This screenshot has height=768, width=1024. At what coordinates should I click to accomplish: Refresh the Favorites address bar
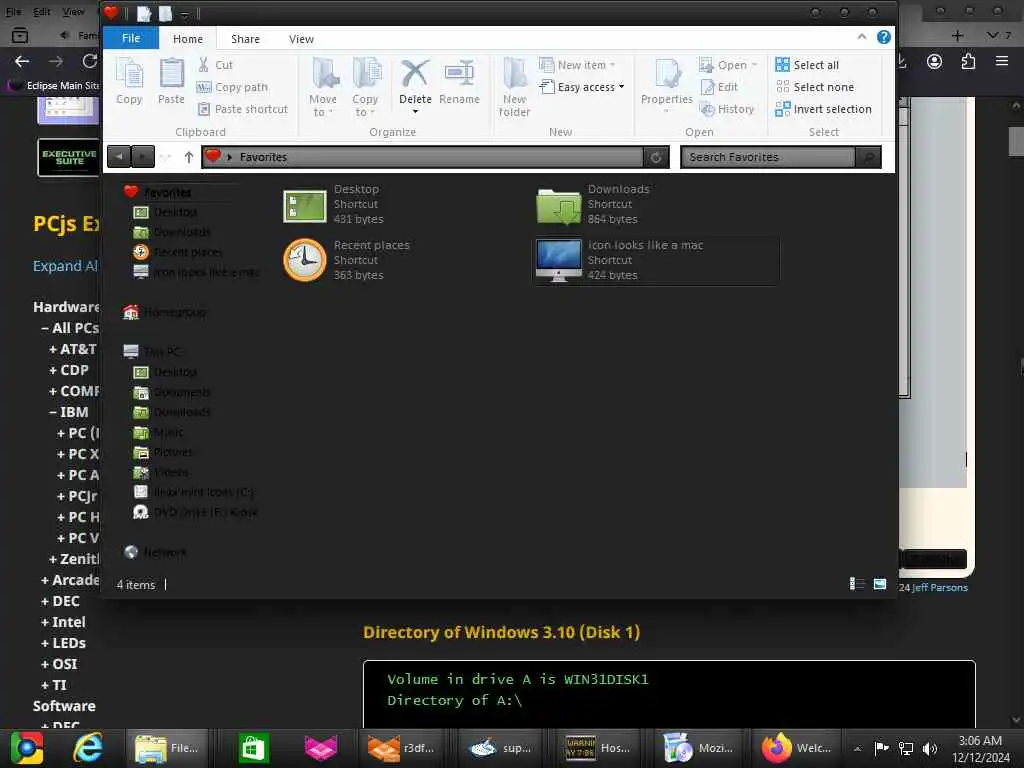656,157
